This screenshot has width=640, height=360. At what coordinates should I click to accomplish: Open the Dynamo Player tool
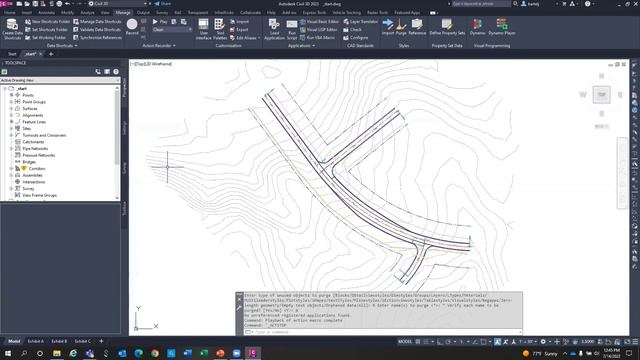click(502, 27)
